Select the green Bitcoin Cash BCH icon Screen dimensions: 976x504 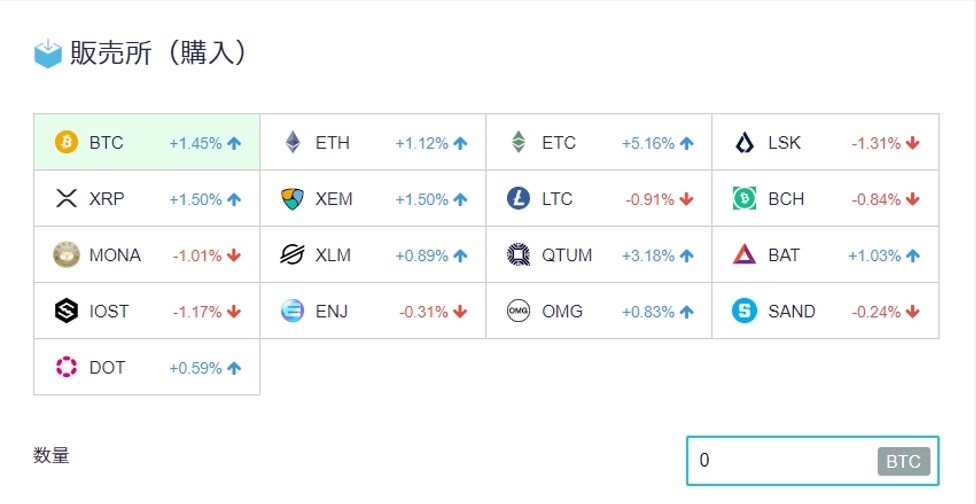tap(744, 198)
